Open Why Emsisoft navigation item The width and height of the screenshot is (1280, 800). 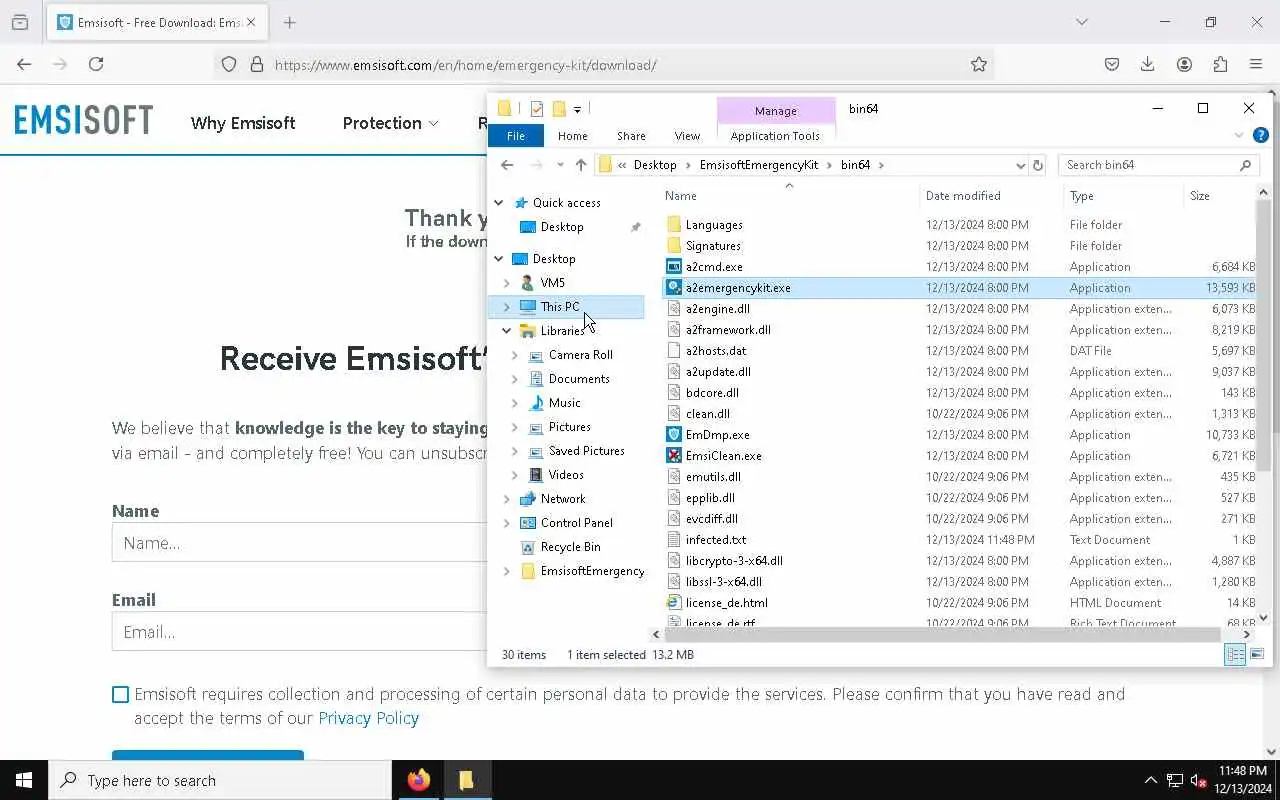[243, 123]
